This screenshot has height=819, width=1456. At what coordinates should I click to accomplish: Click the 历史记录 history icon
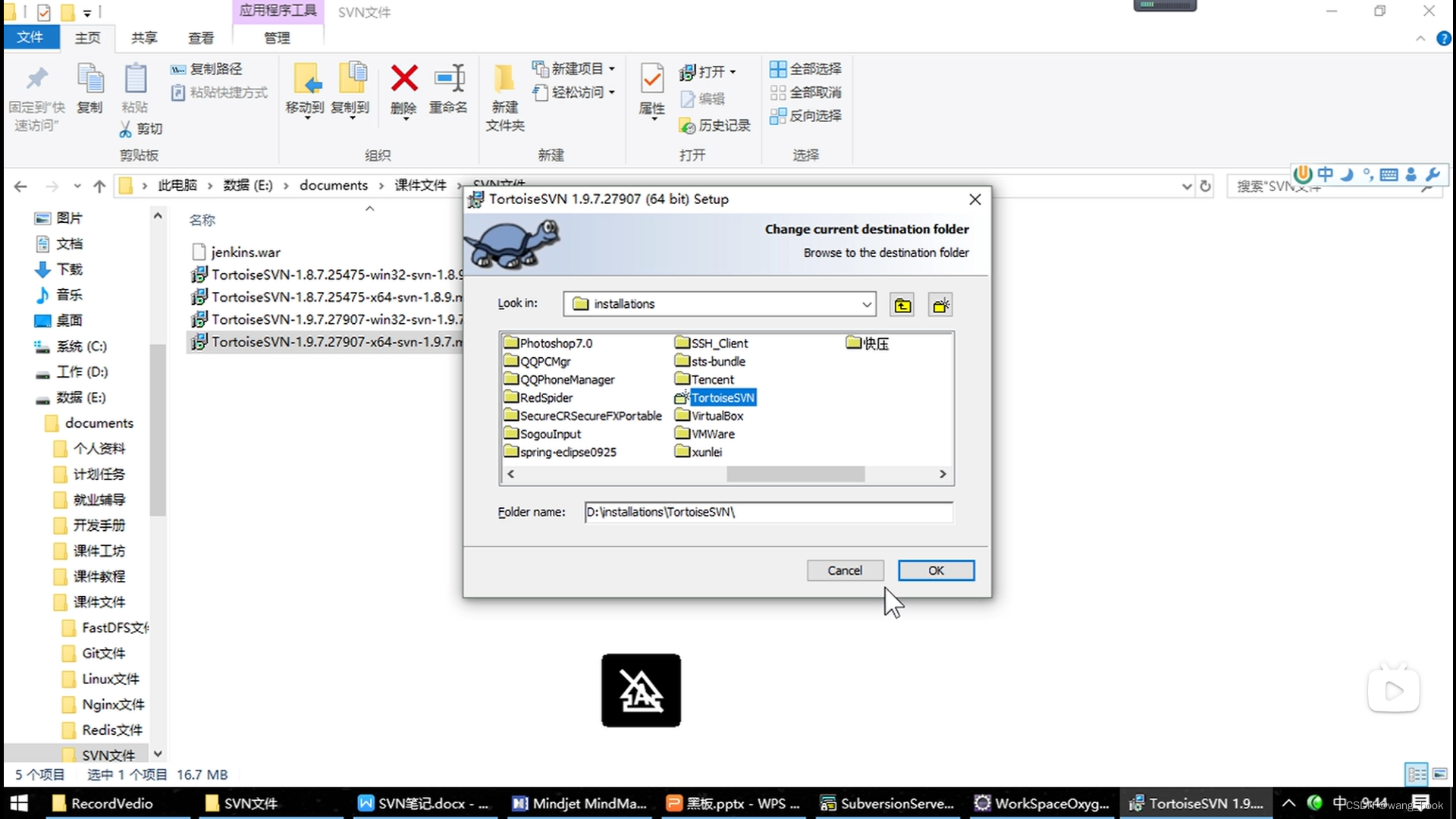click(x=687, y=125)
